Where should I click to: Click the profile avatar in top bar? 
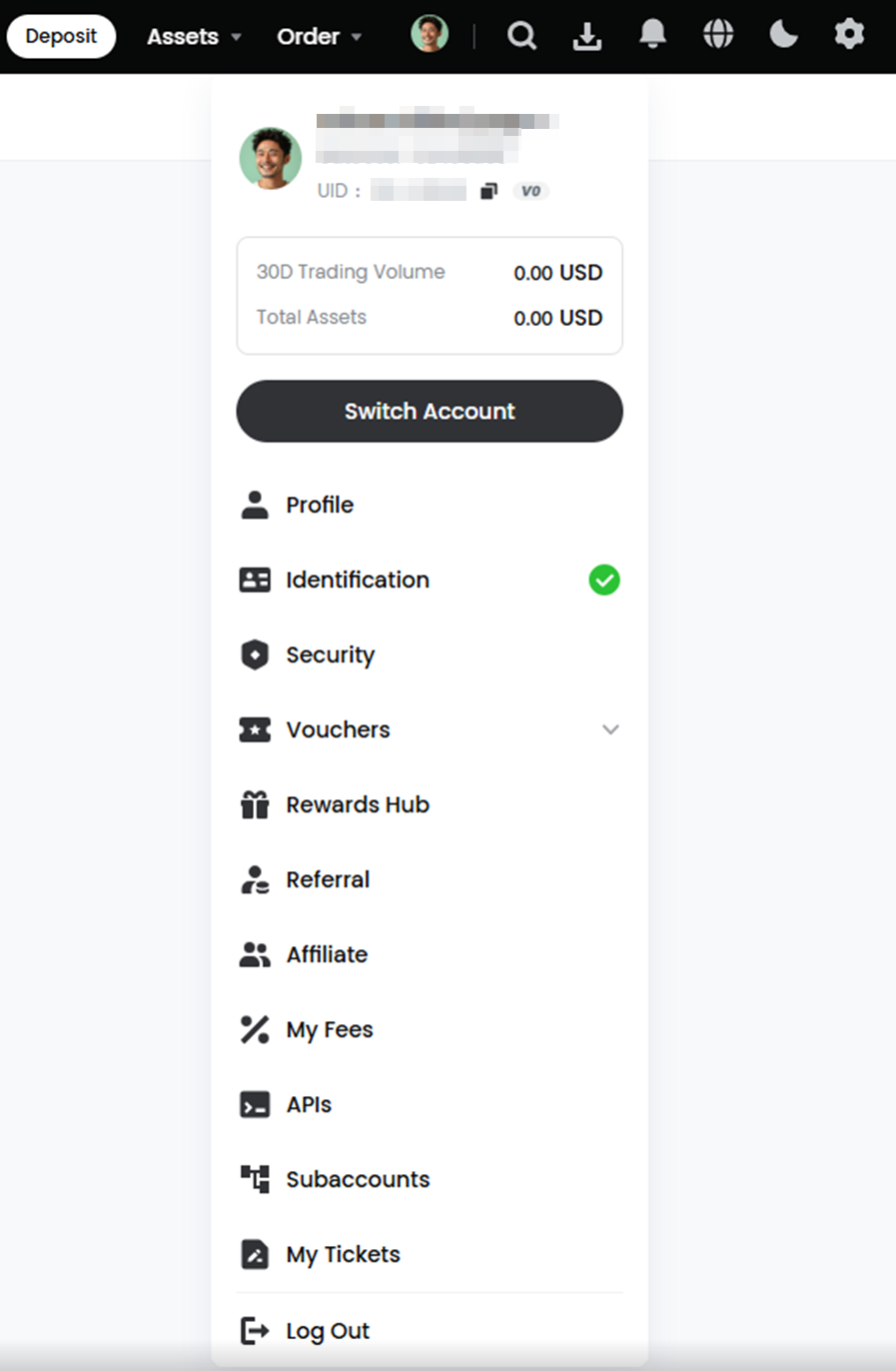pos(430,35)
